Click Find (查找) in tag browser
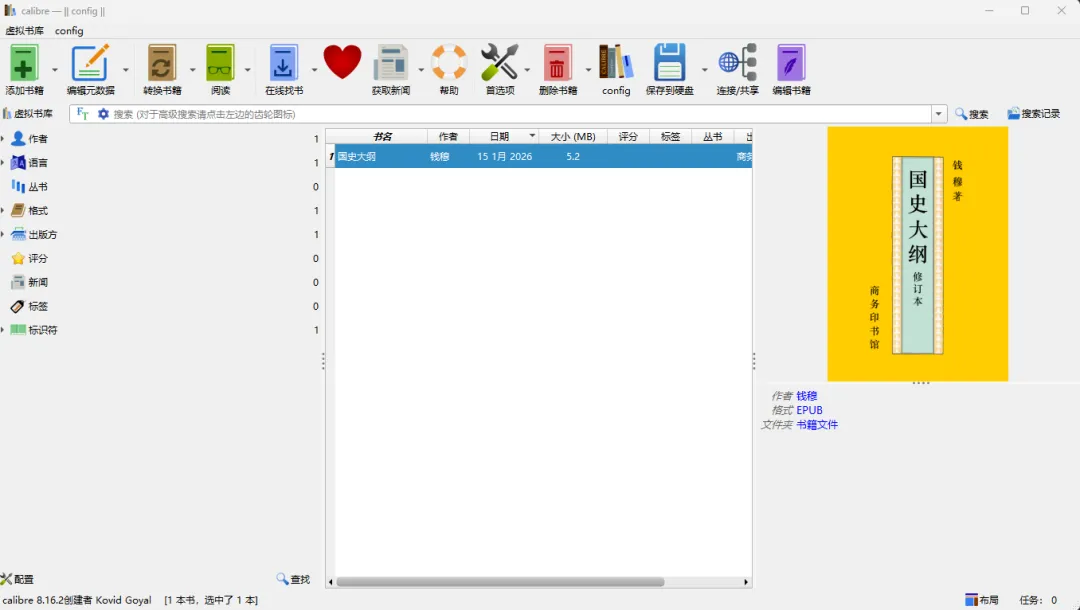 (x=293, y=579)
